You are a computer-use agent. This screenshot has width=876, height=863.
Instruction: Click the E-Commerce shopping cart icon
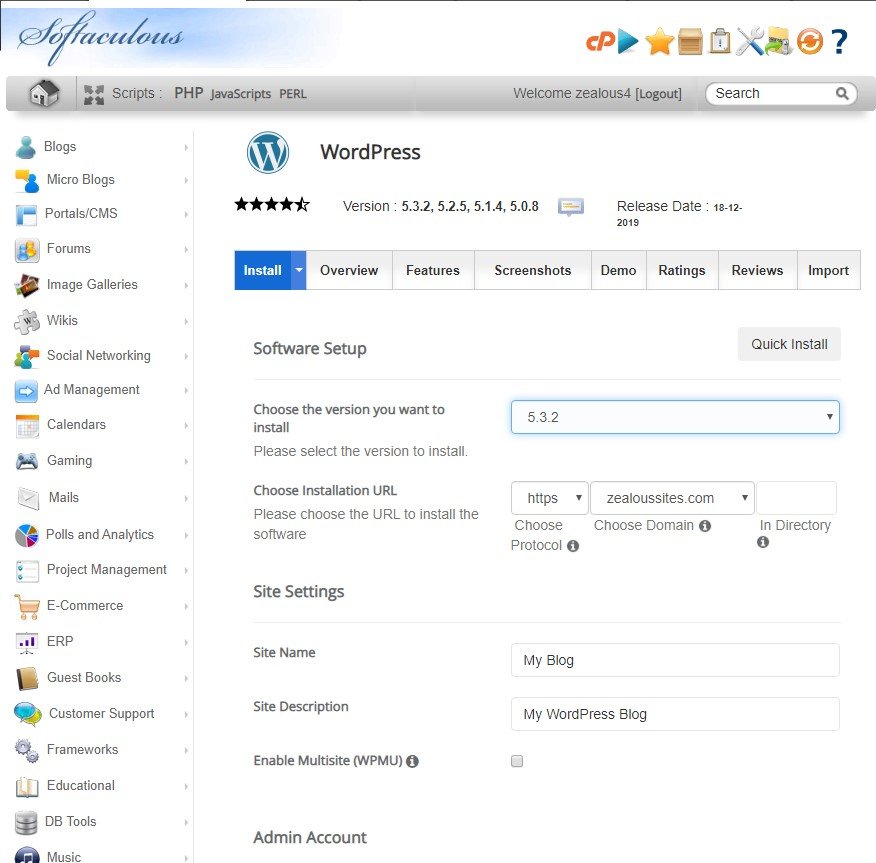[27, 607]
